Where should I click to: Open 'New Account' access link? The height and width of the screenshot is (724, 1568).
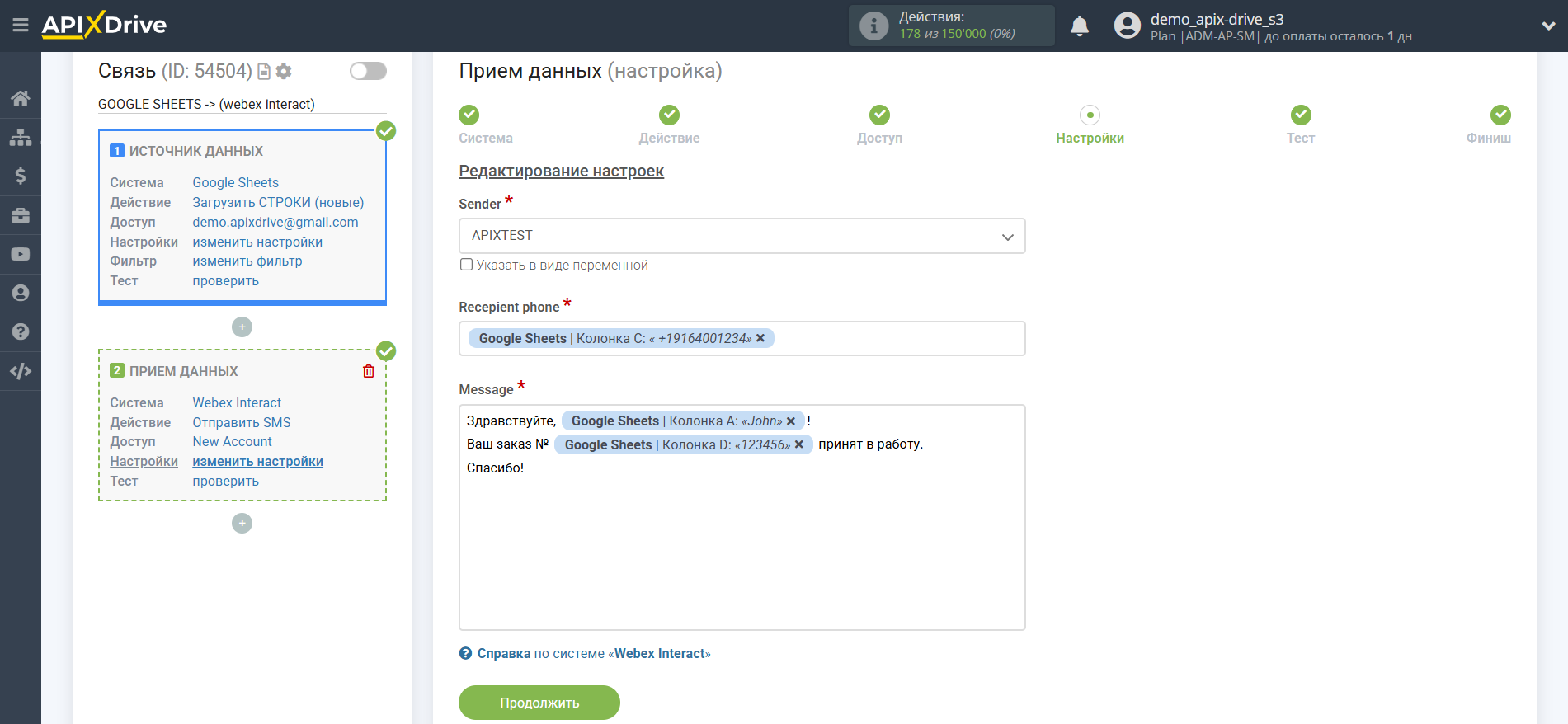(232, 441)
